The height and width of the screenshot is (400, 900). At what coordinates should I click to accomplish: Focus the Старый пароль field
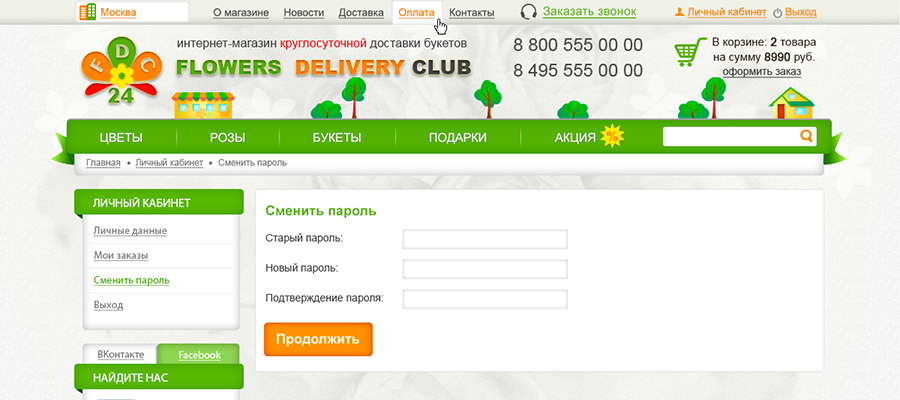[485, 239]
